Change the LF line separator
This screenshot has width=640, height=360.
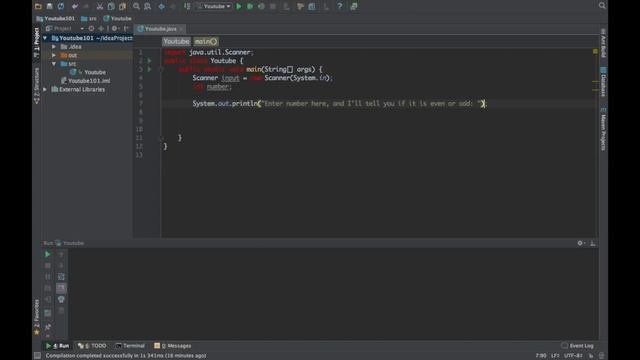(556, 356)
